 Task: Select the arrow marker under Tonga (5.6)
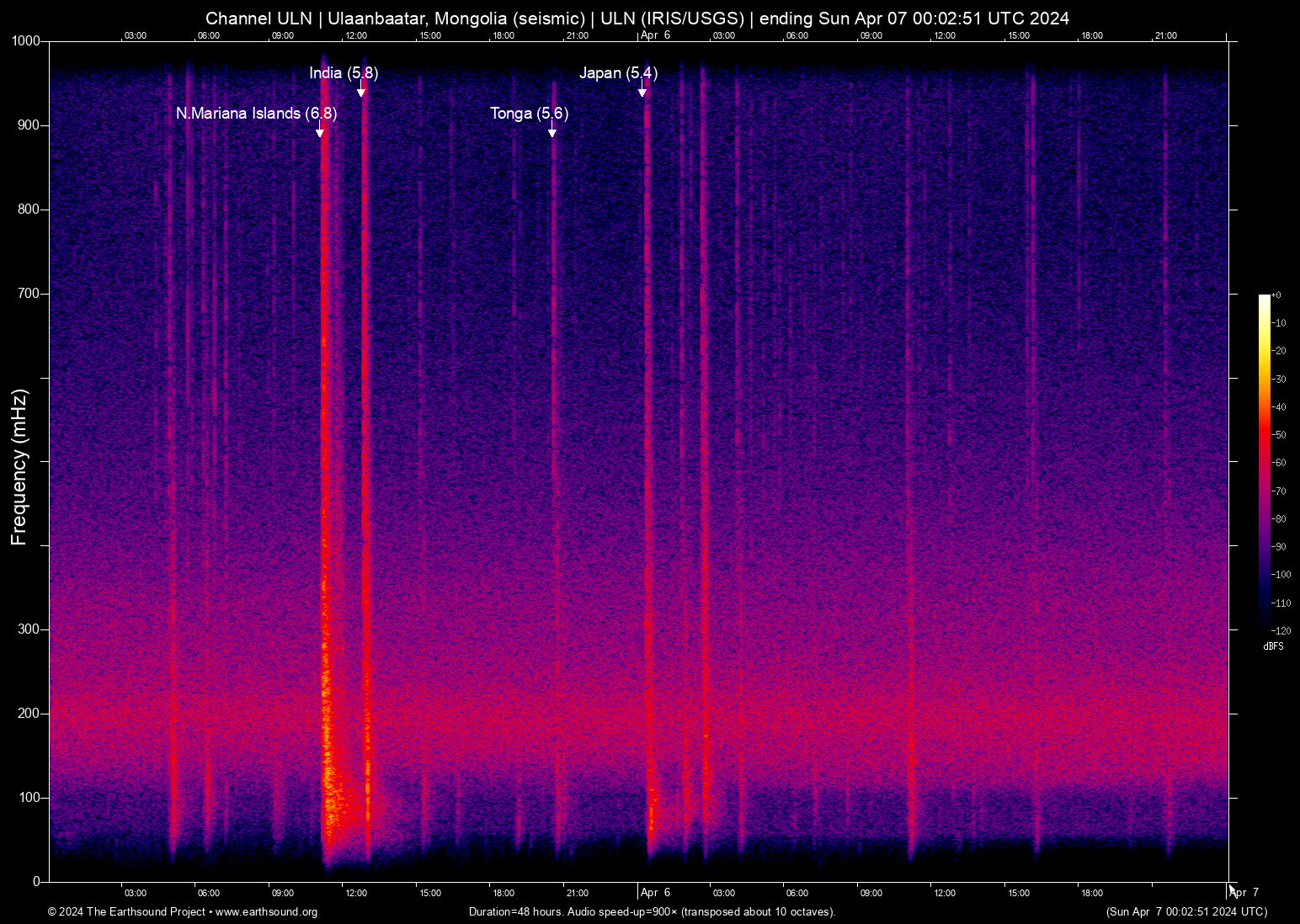point(551,132)
